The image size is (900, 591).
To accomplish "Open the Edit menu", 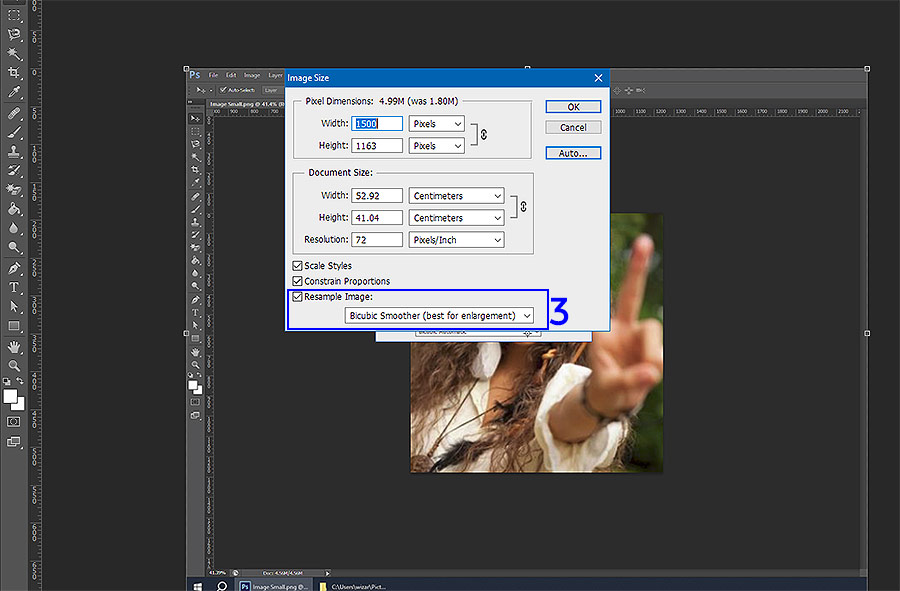I will click(231, 75).
